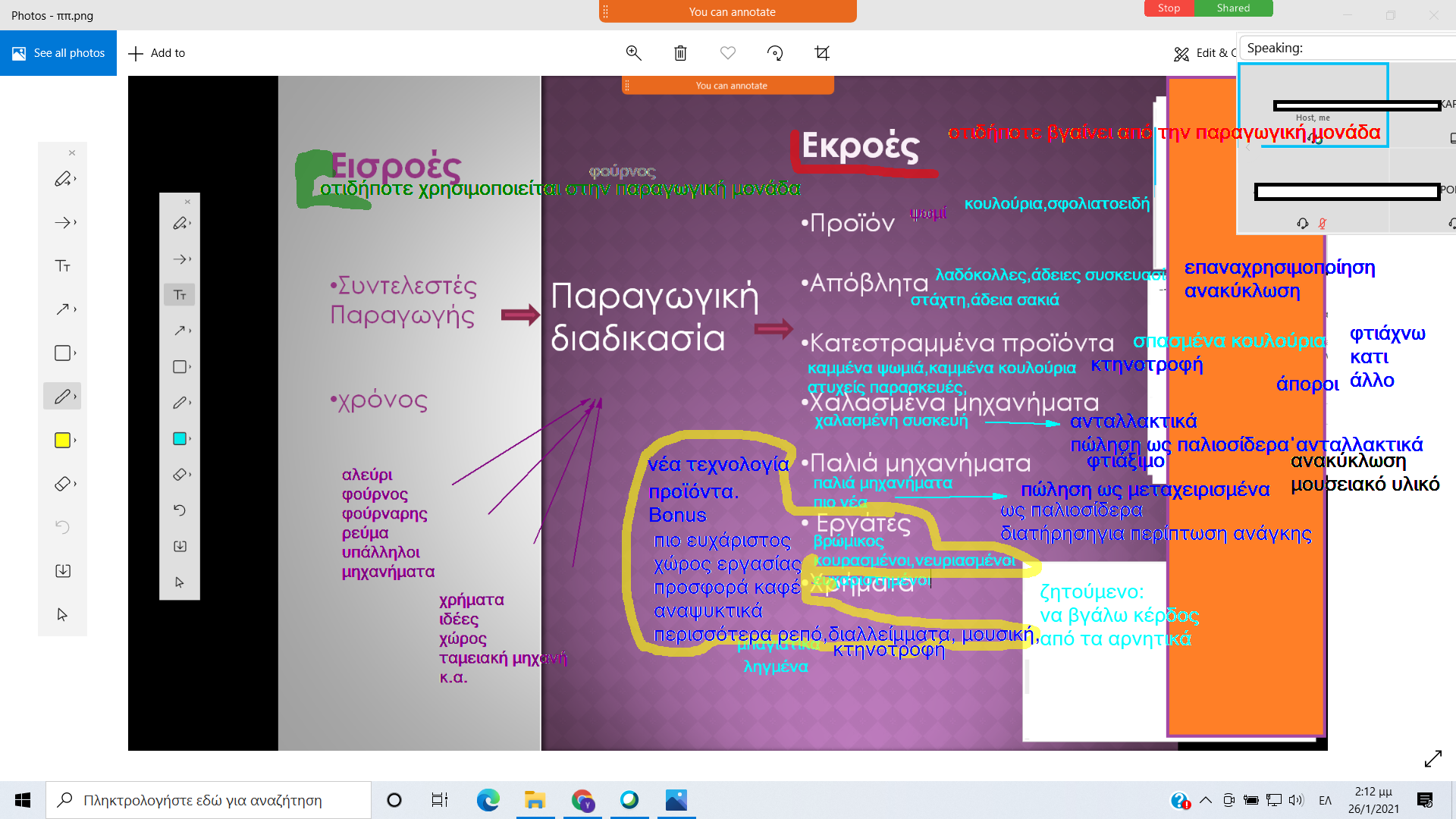This screenshot has height=819, width=1456.
Task: Open the Add to menu
Action: [x=157, y=53]
